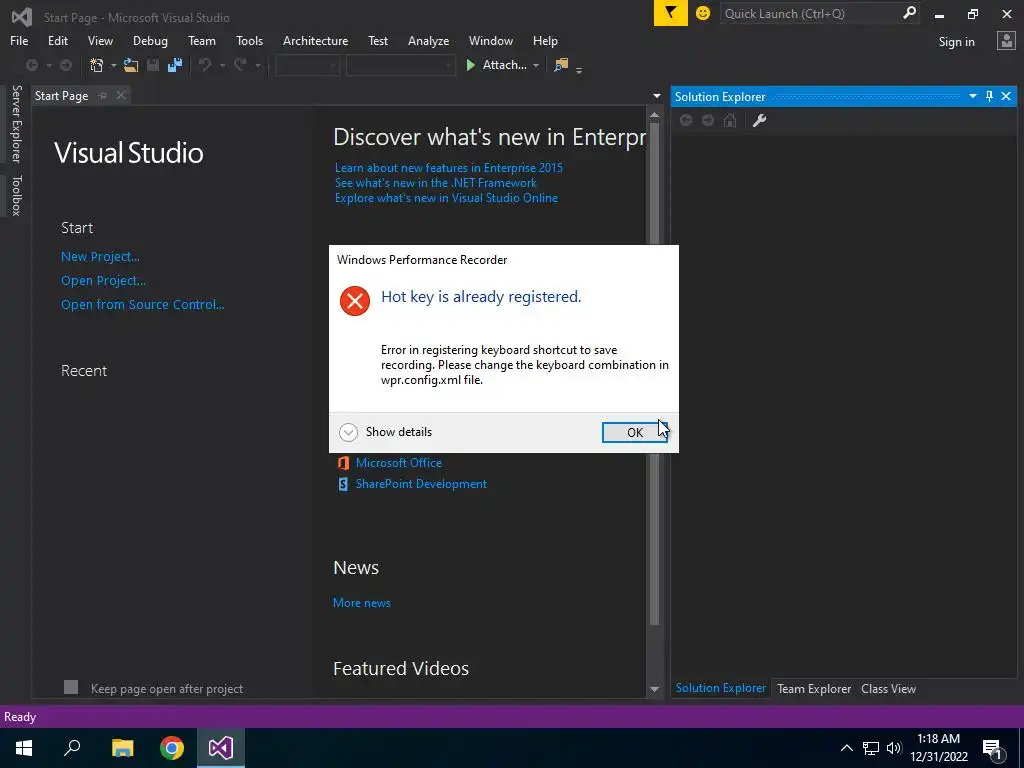Click the green Attach play button
This screenshot has height=768, width=1024.
(x=470, y=65)
